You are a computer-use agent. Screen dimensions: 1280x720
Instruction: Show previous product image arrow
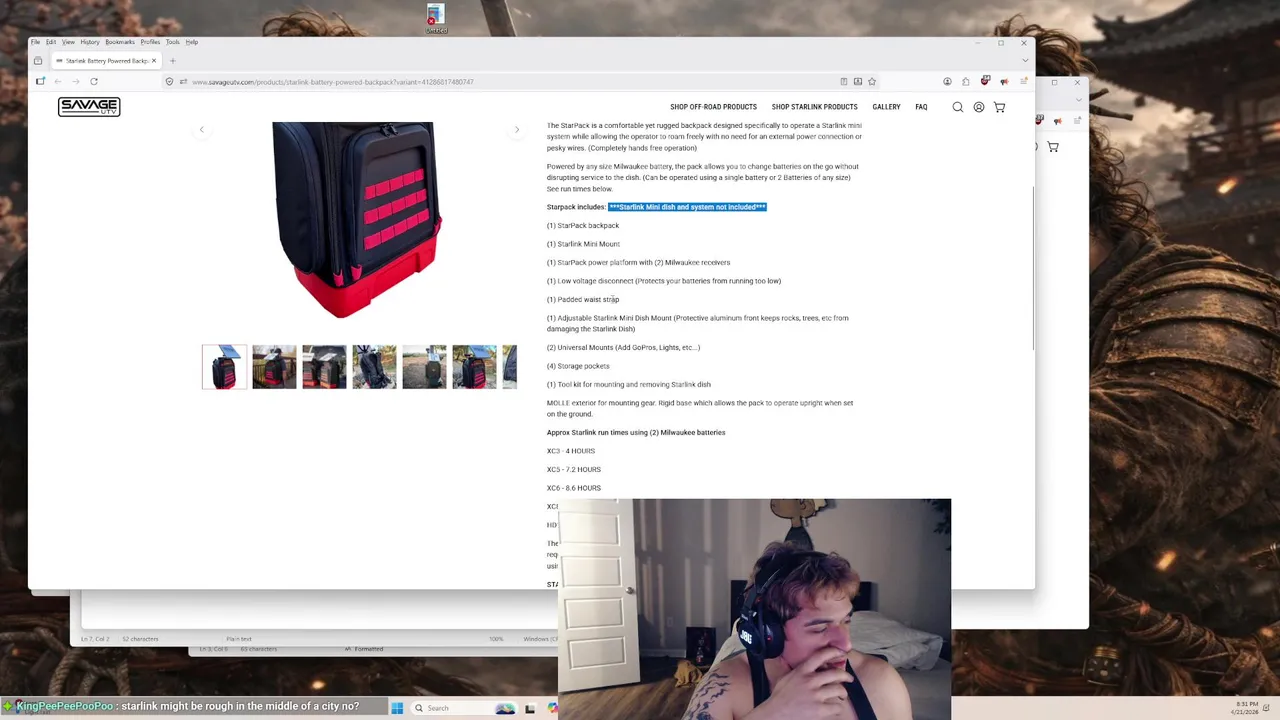coord(201,130)
